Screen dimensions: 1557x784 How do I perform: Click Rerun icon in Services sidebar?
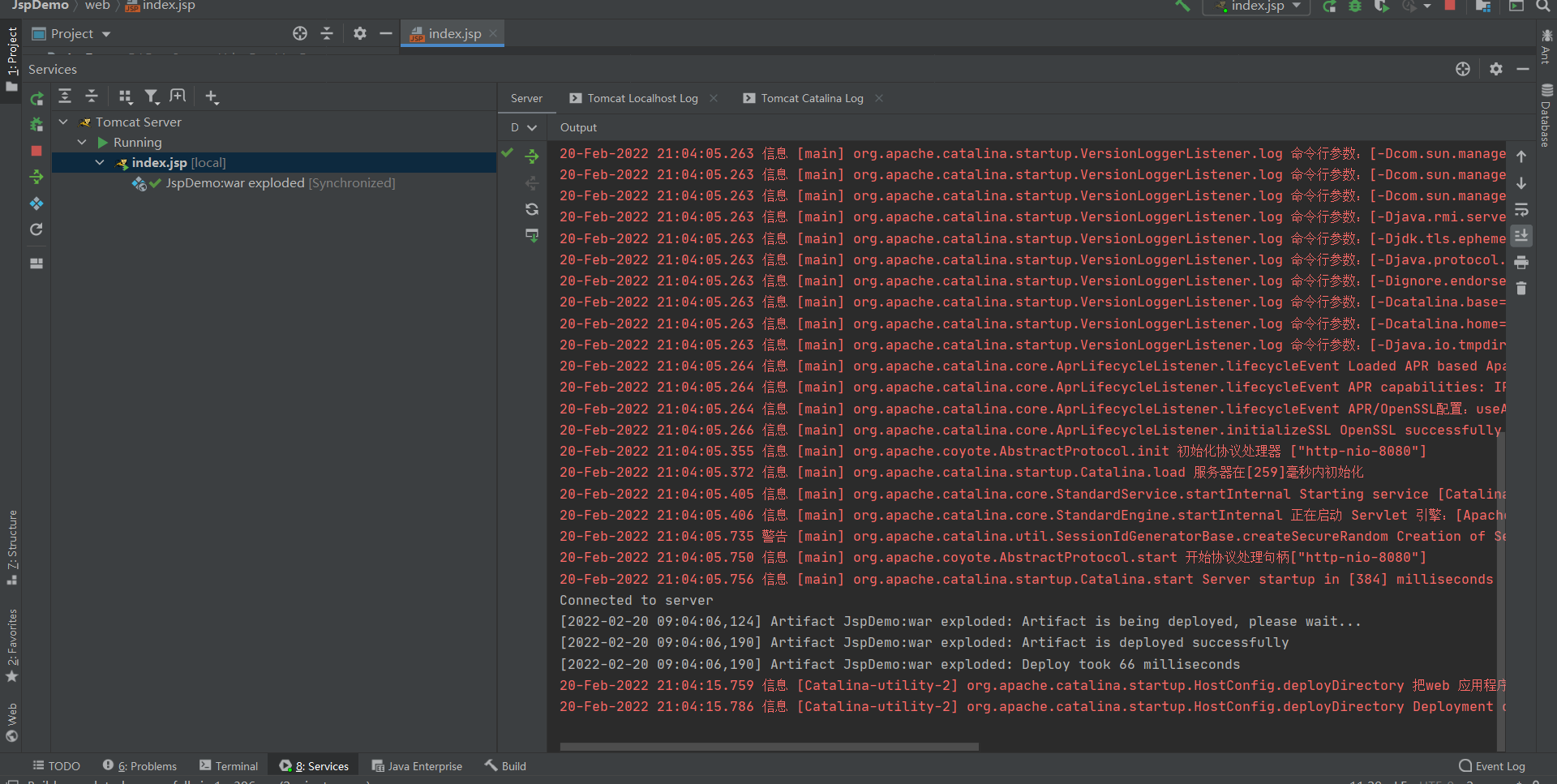(x=36, y=99)
